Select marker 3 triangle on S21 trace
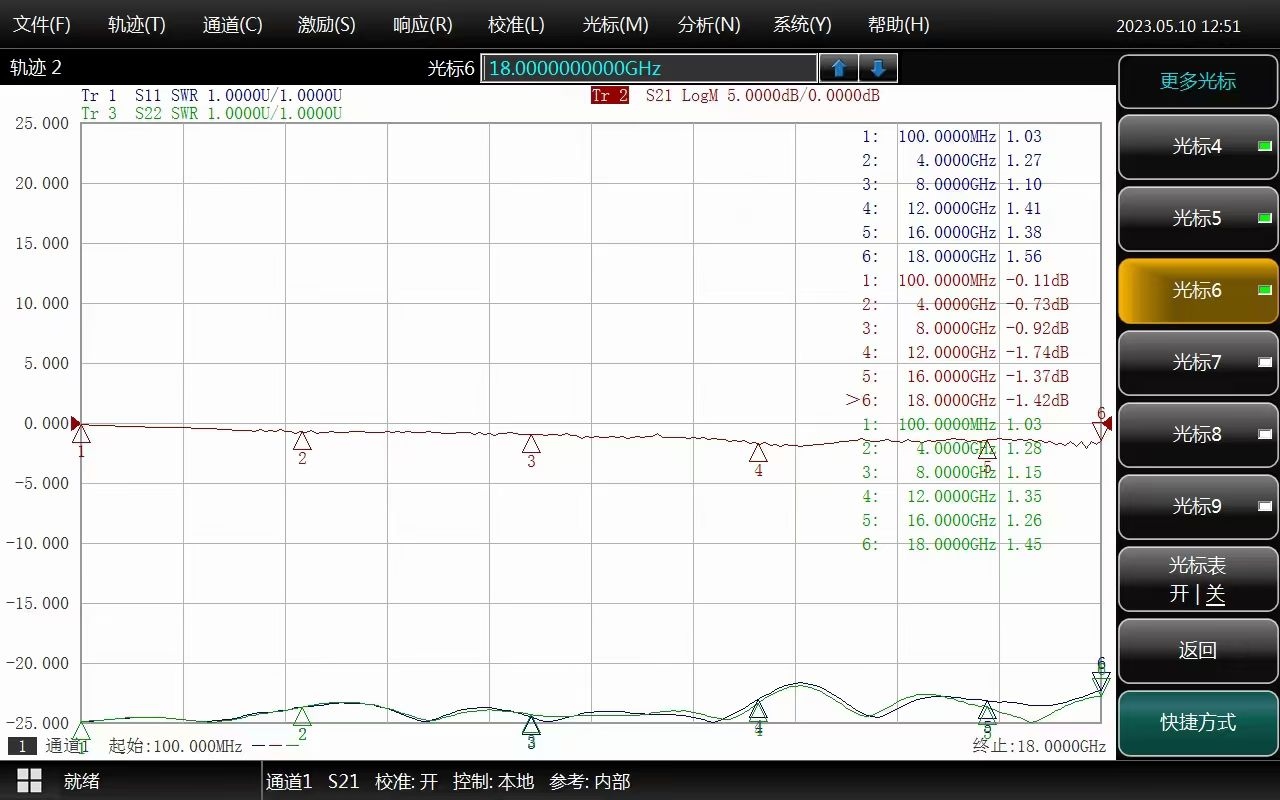Image resolution: width=1280 pixels, height=800 pixels. click(x=531, y=445)
